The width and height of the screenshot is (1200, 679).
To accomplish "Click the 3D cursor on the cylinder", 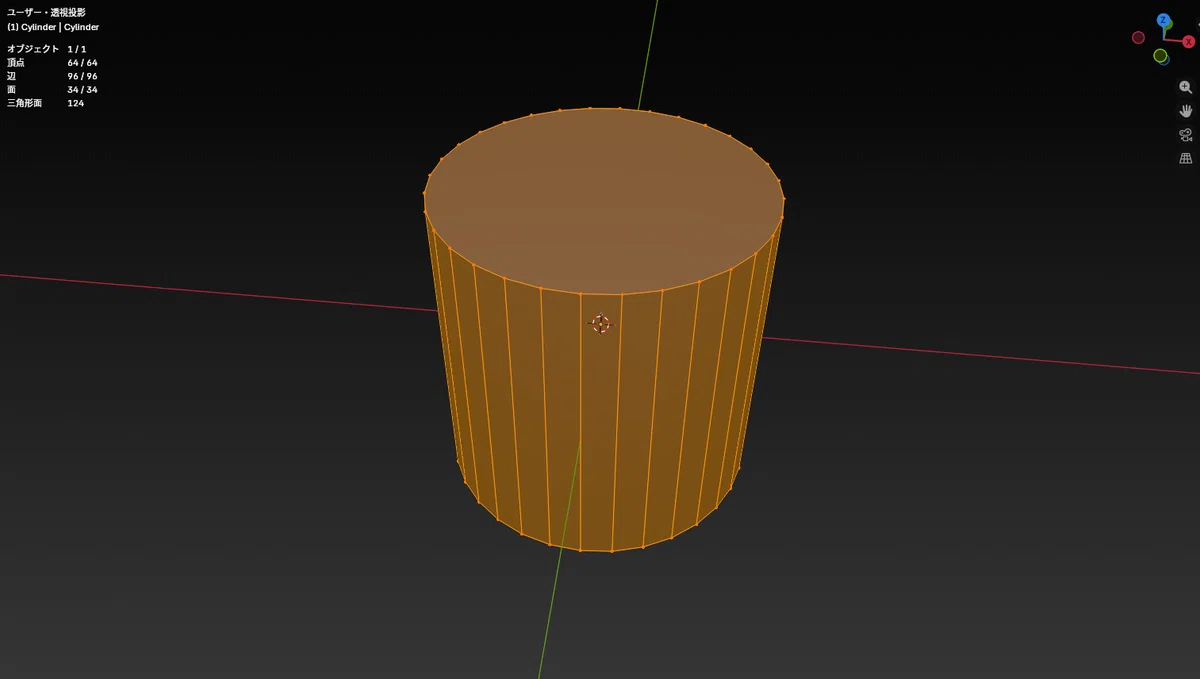I will [x=600, y=323].
